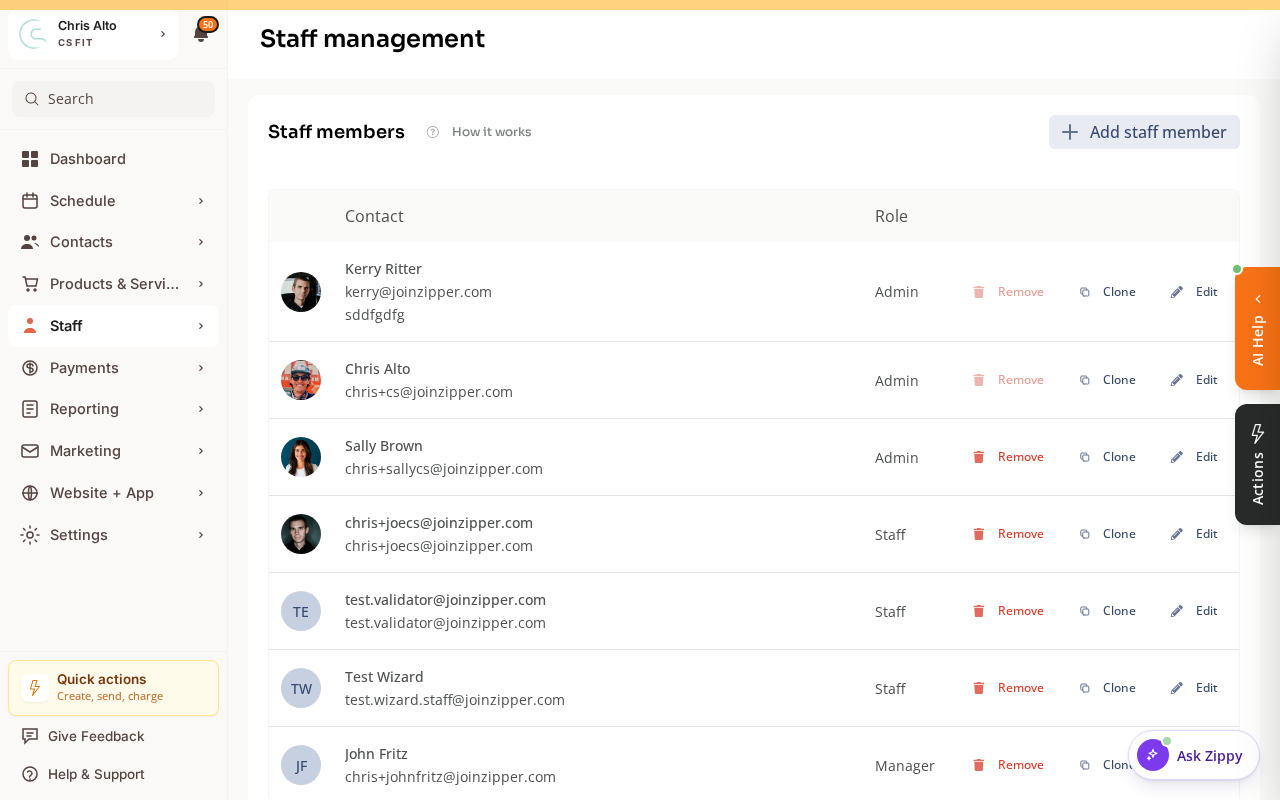Click the Manager role for John Fritz
This screenshot has width=1280, height=800.
(x=905, y=766)
